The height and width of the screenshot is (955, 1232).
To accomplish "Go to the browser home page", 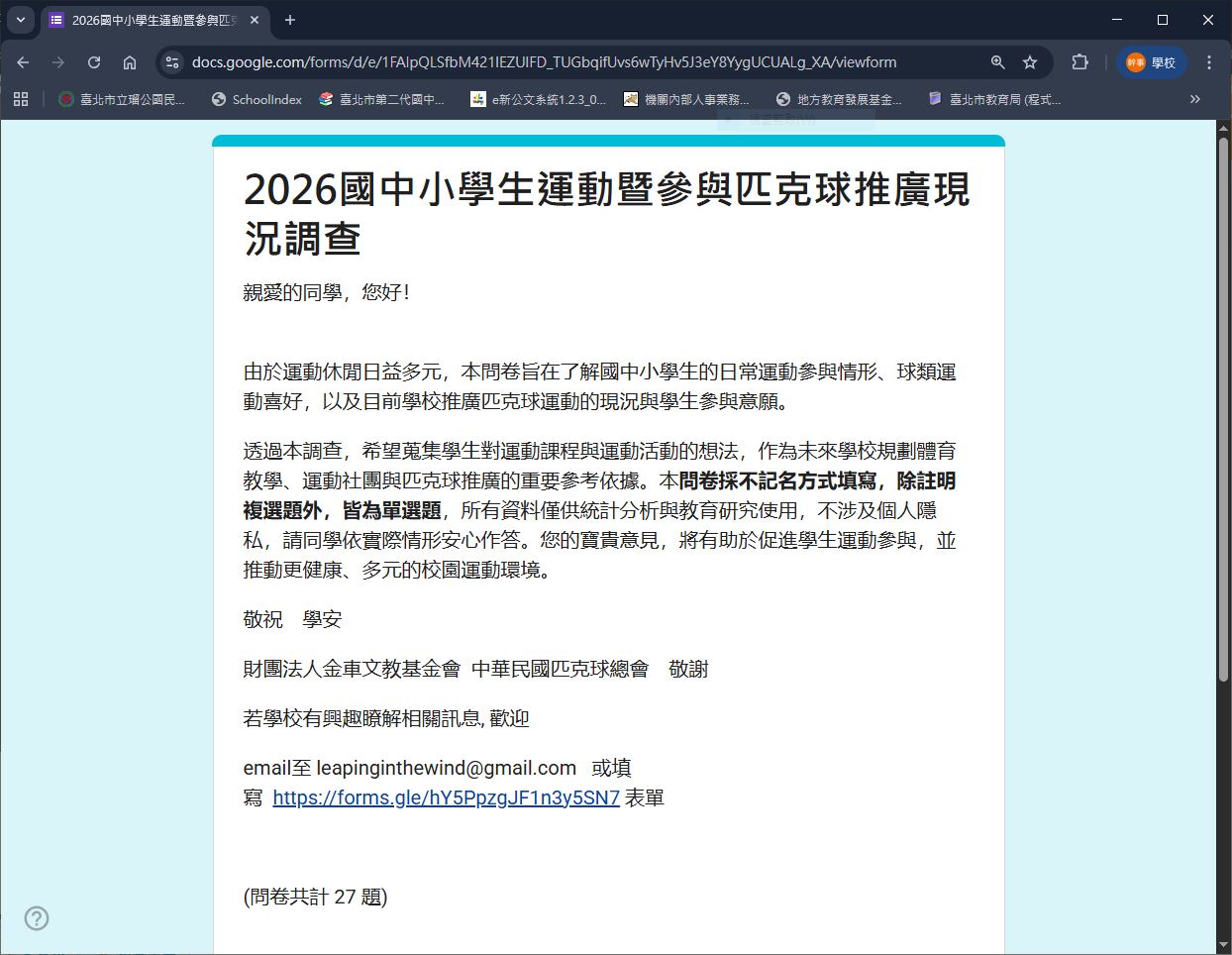I will pyautogui.click(x=130, y=62).
